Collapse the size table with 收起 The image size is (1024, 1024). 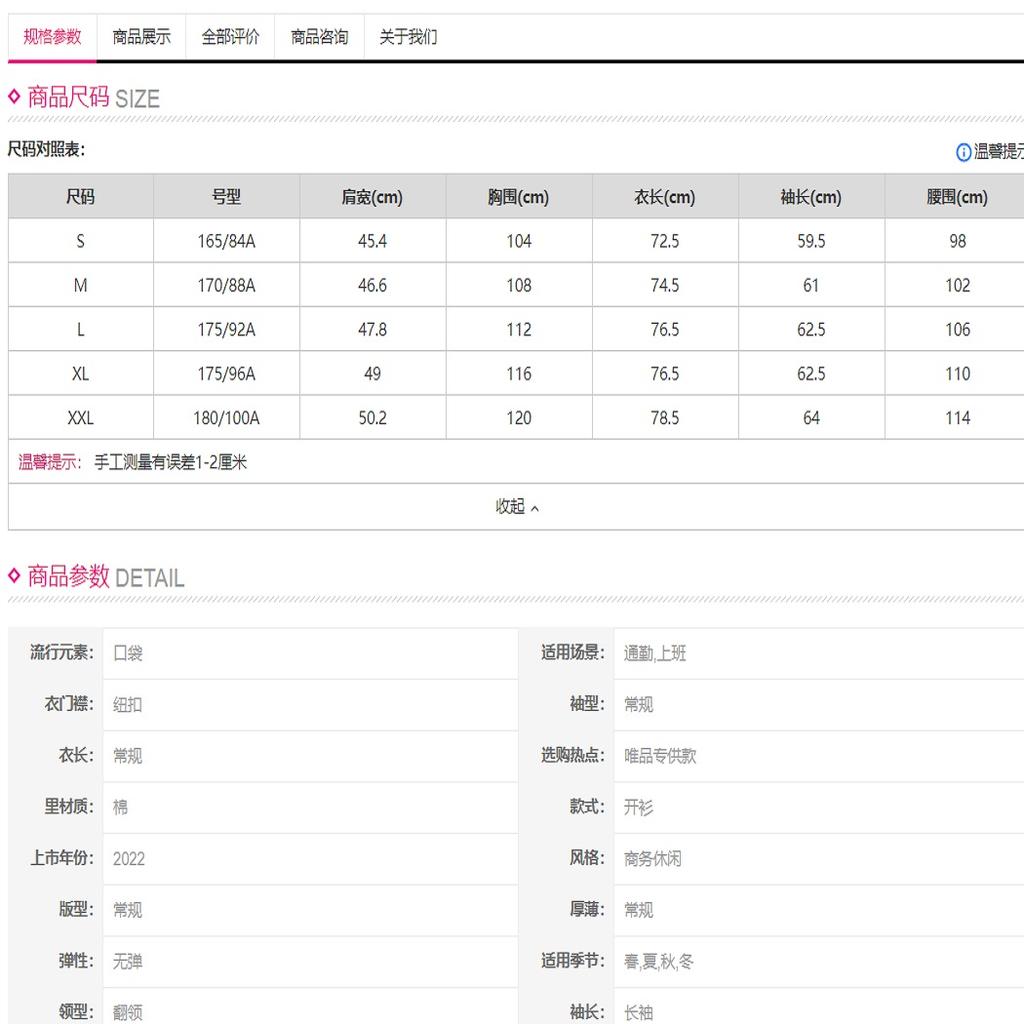pos(517,507)
